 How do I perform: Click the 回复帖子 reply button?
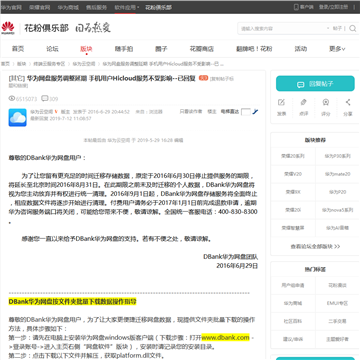click(x=315, y=84)
